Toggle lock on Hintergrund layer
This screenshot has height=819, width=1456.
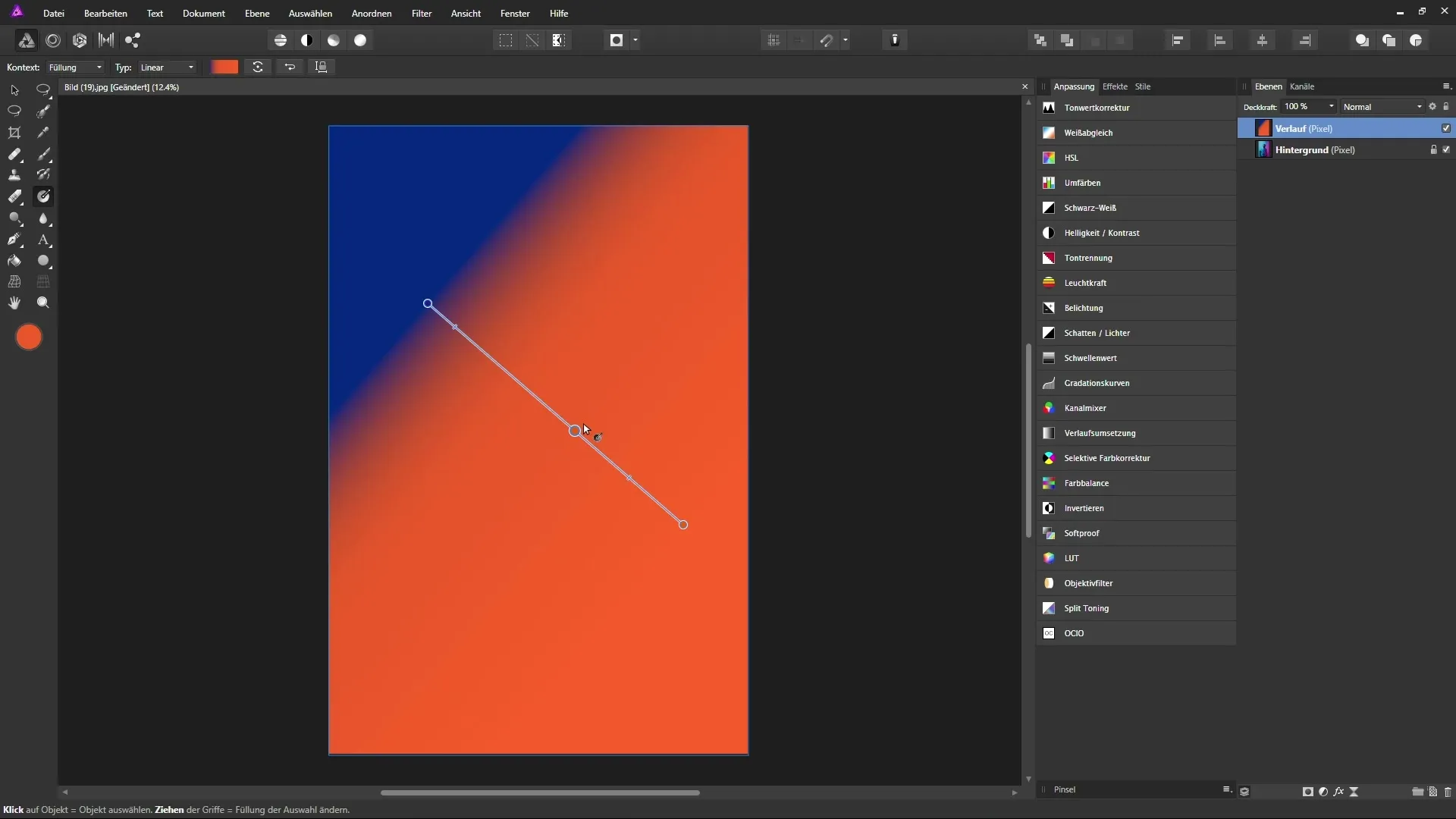point(1433,149)
